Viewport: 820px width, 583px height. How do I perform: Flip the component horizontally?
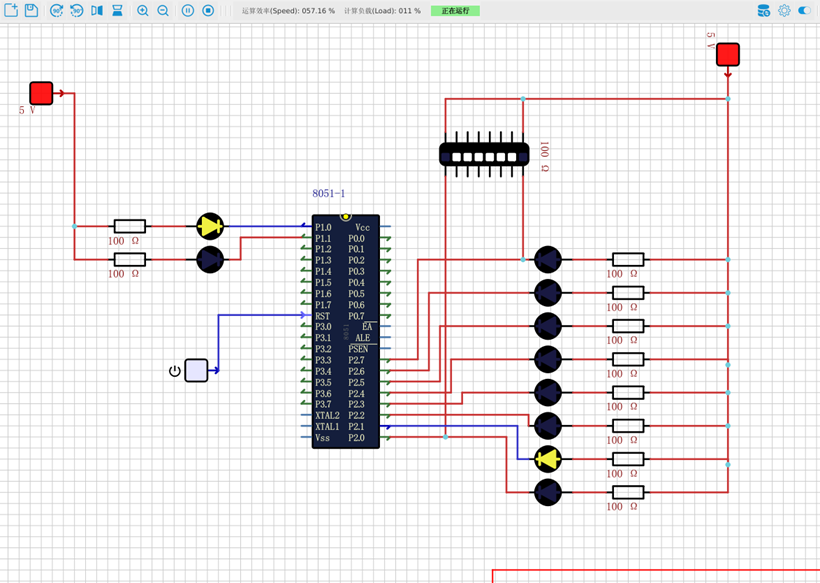pyautogui.click(x=97, y=10)
